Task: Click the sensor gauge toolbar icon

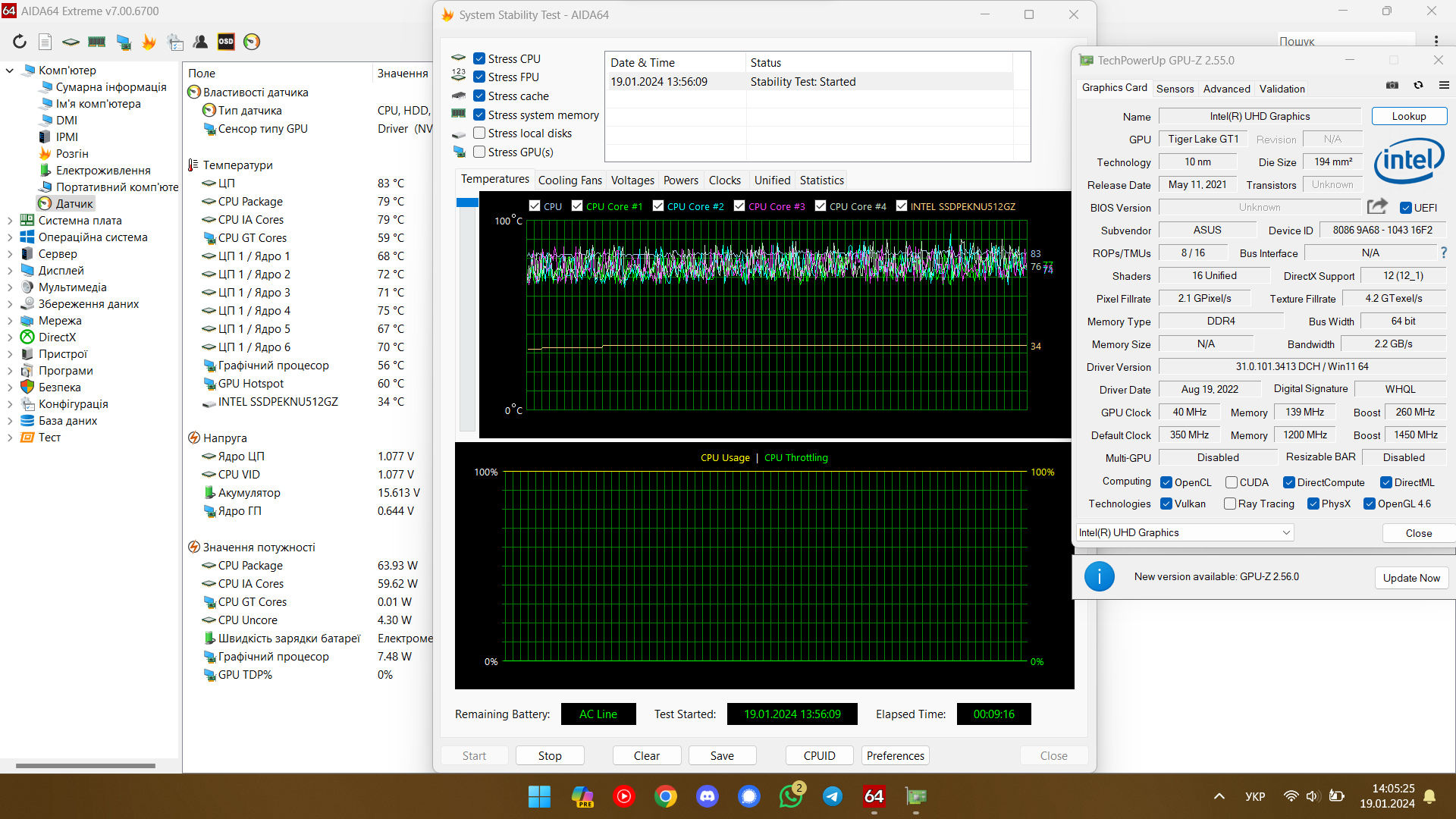Action: 252,42
